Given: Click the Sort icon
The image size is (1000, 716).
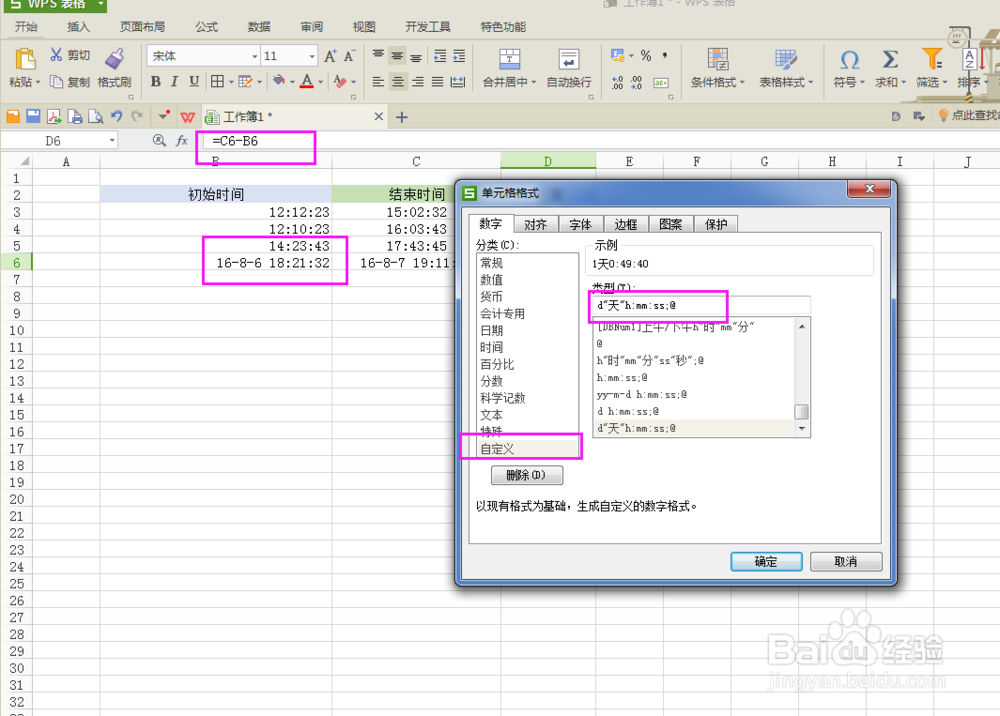Looking at the screenshot, I should click(x=971, y=59).
